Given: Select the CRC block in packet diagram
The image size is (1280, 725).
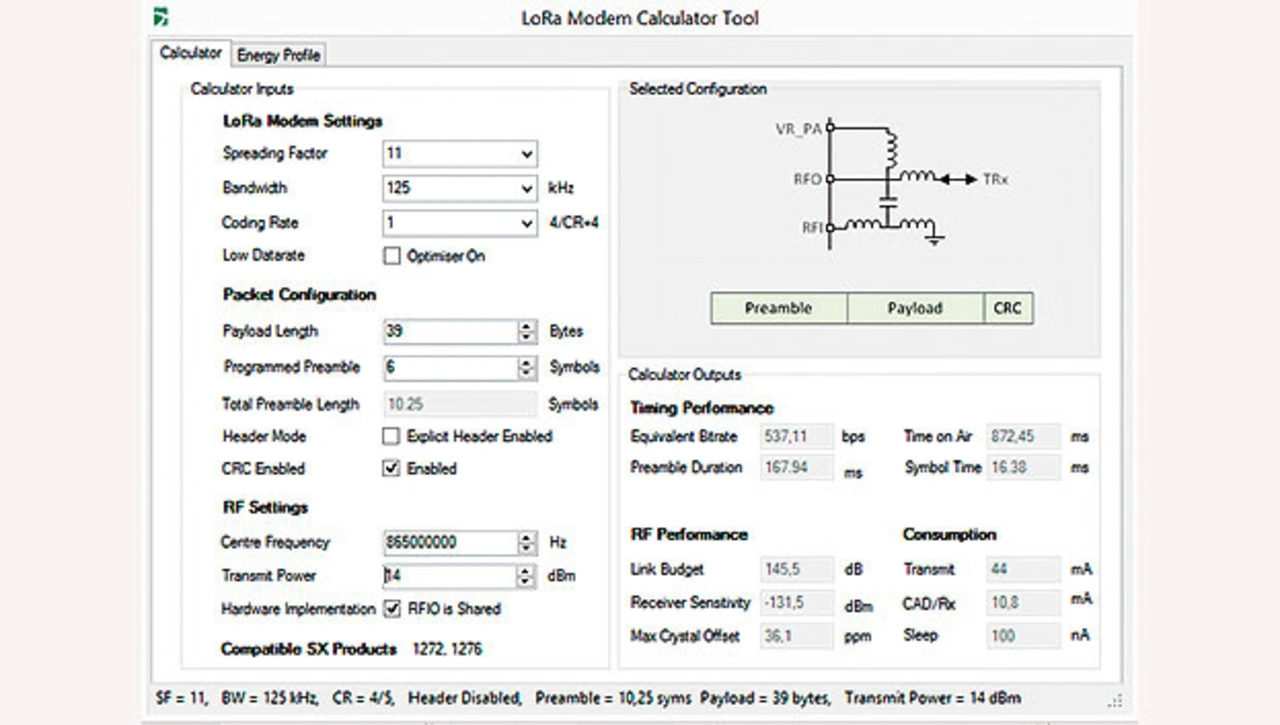Looking at the screenshot, I should (1008, 308).
